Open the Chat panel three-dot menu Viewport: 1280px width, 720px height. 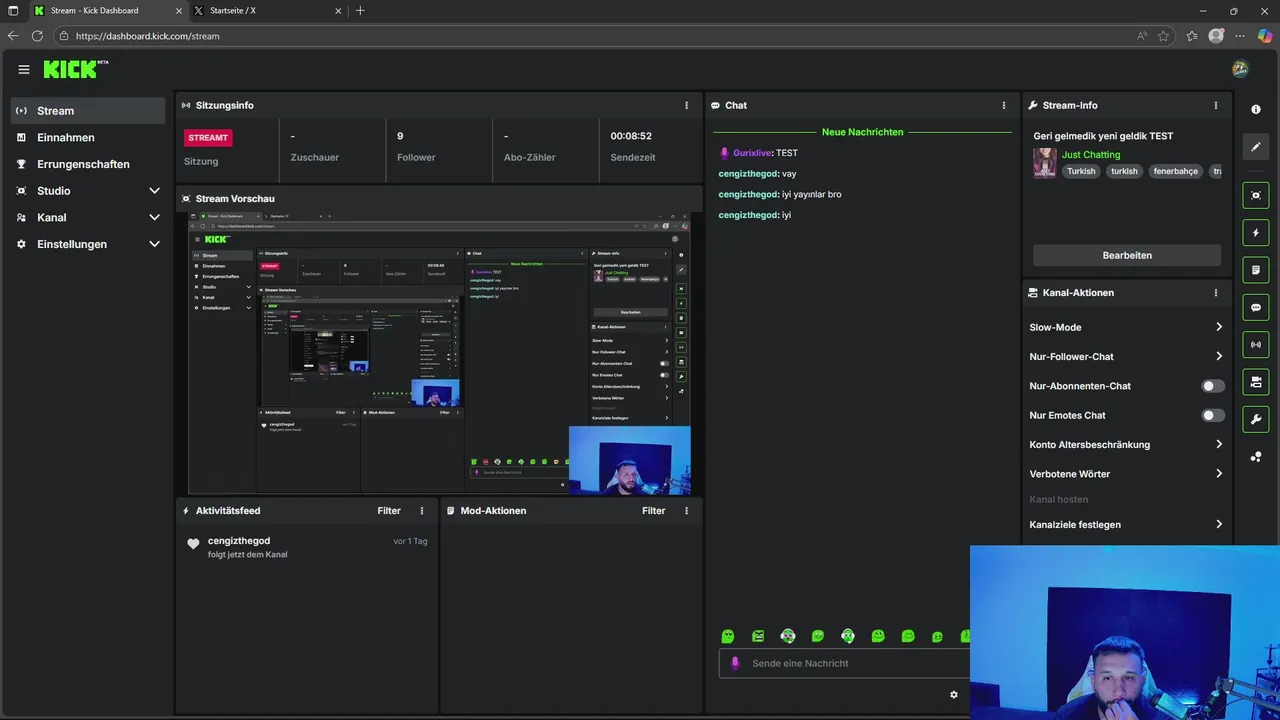coord(1004,105)
